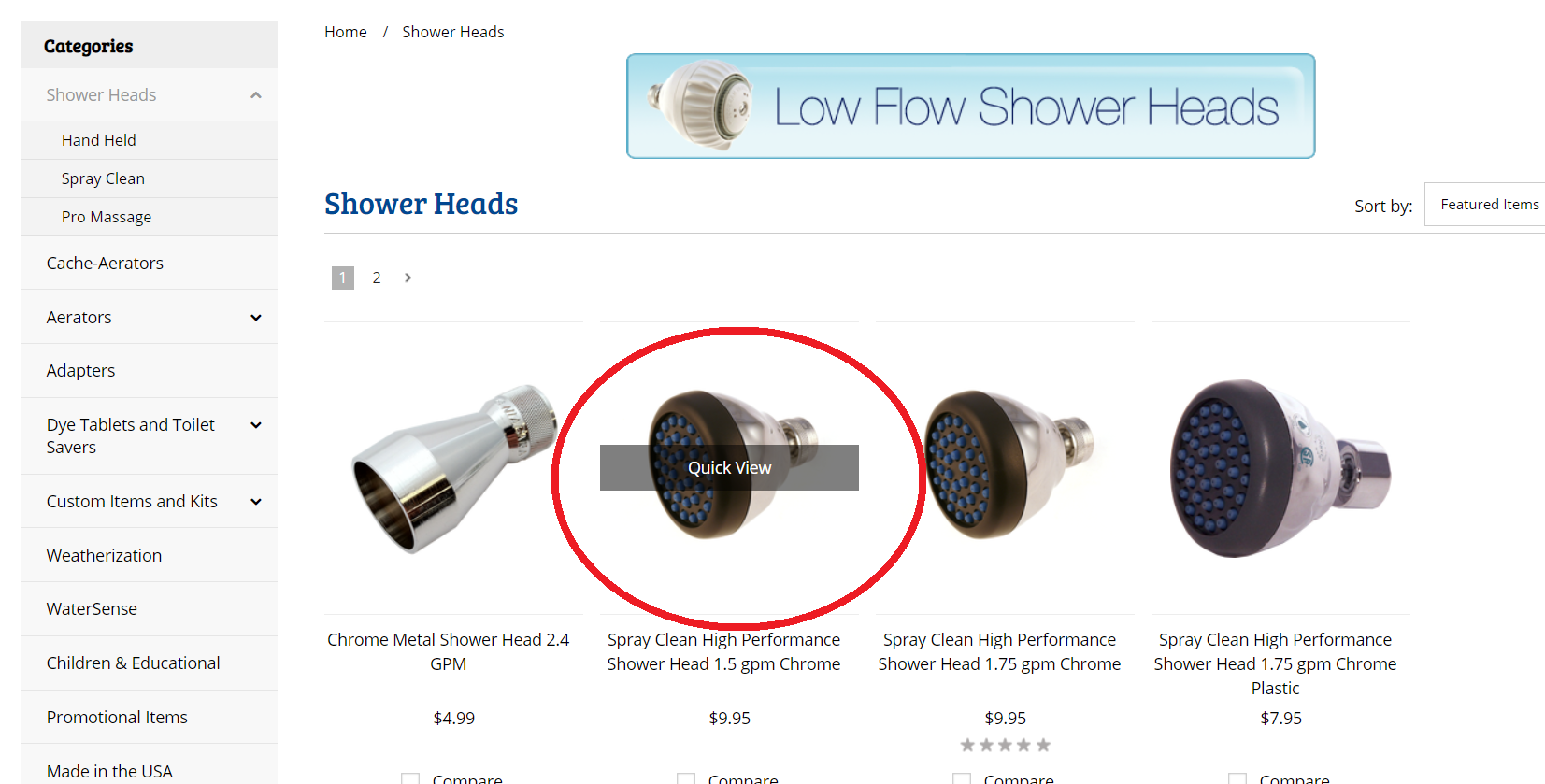Open the Featured Items sort dropdown
The width and height of the screenshot is (1545, 784).
[x=1484, y=204]
